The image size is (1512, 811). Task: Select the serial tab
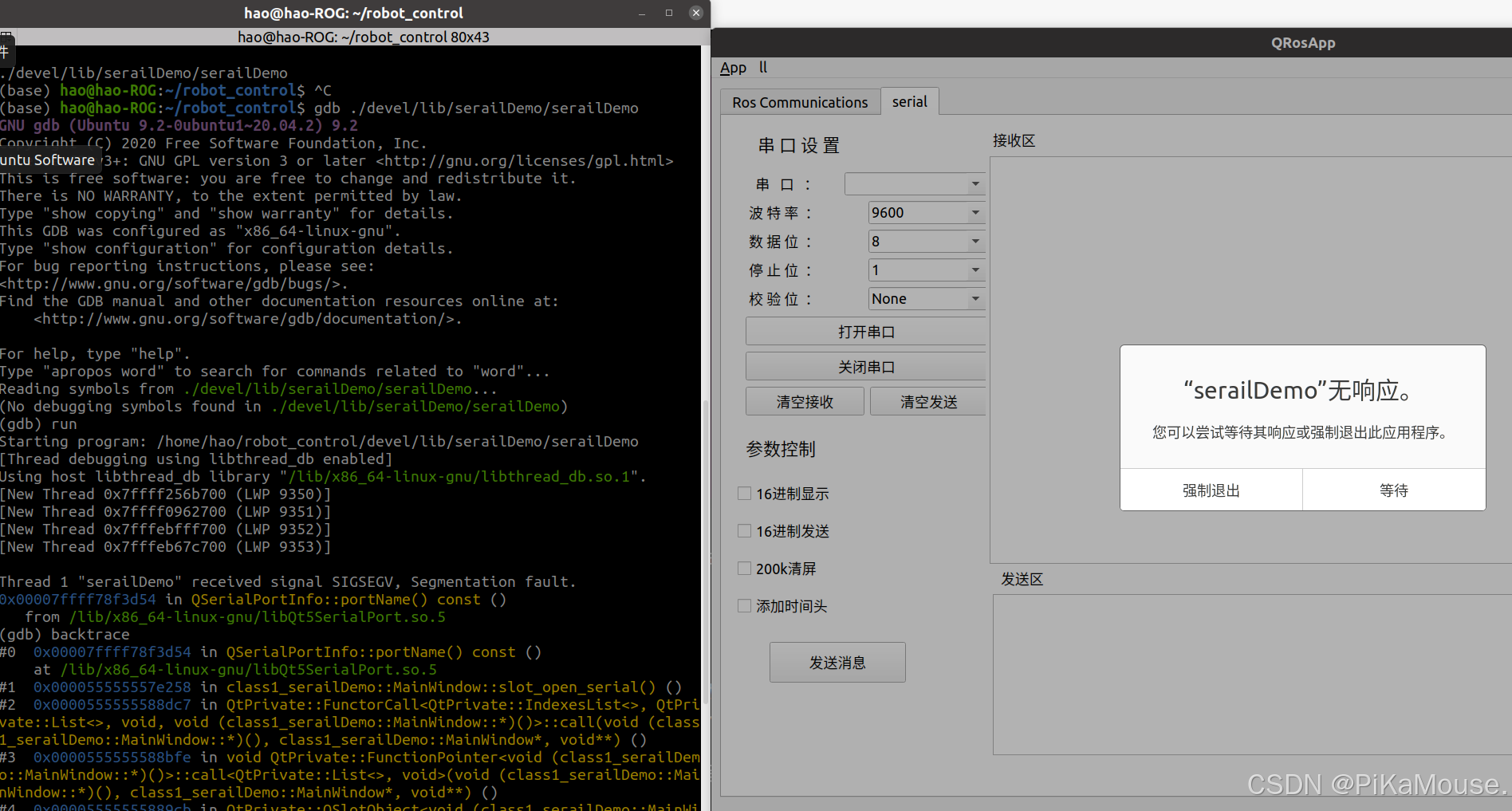910,101
